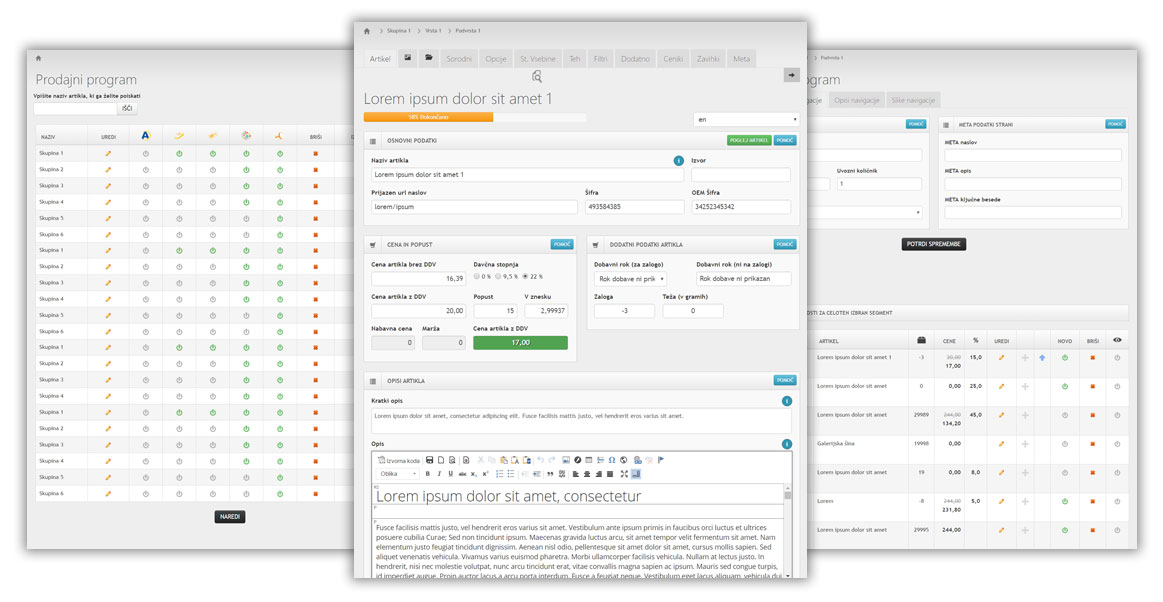Open the Ceniki tab
The image size is (1163, 602).
673,59
